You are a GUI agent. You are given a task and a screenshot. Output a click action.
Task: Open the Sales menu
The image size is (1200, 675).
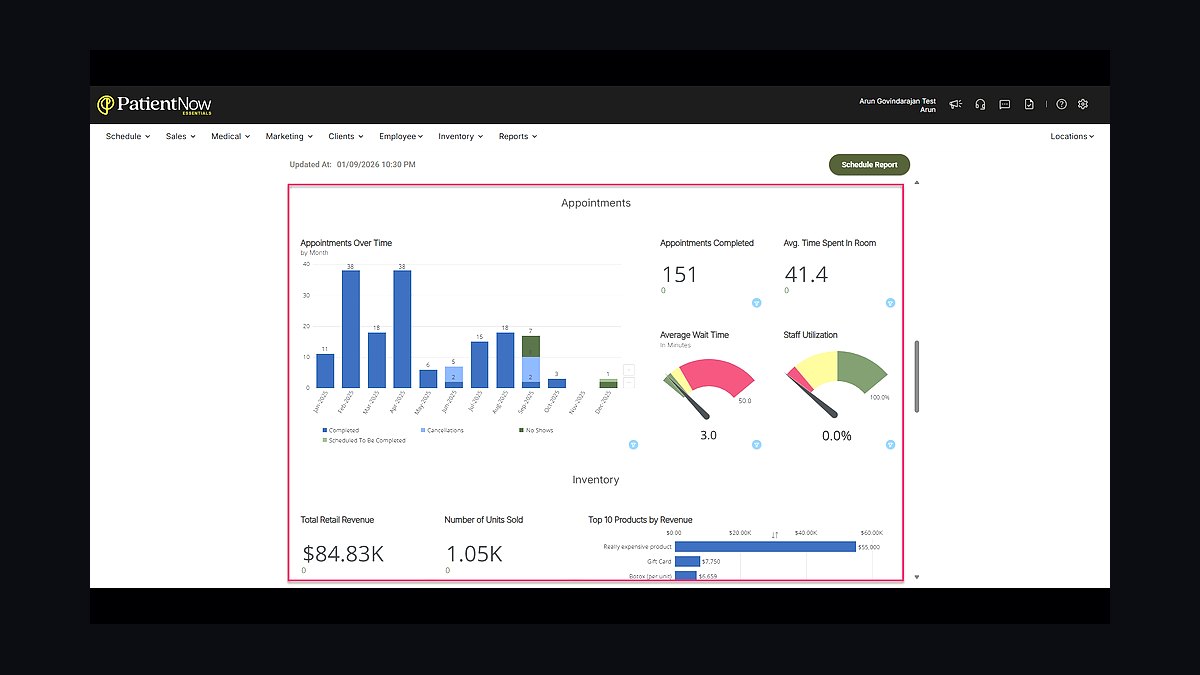(181, 136)
